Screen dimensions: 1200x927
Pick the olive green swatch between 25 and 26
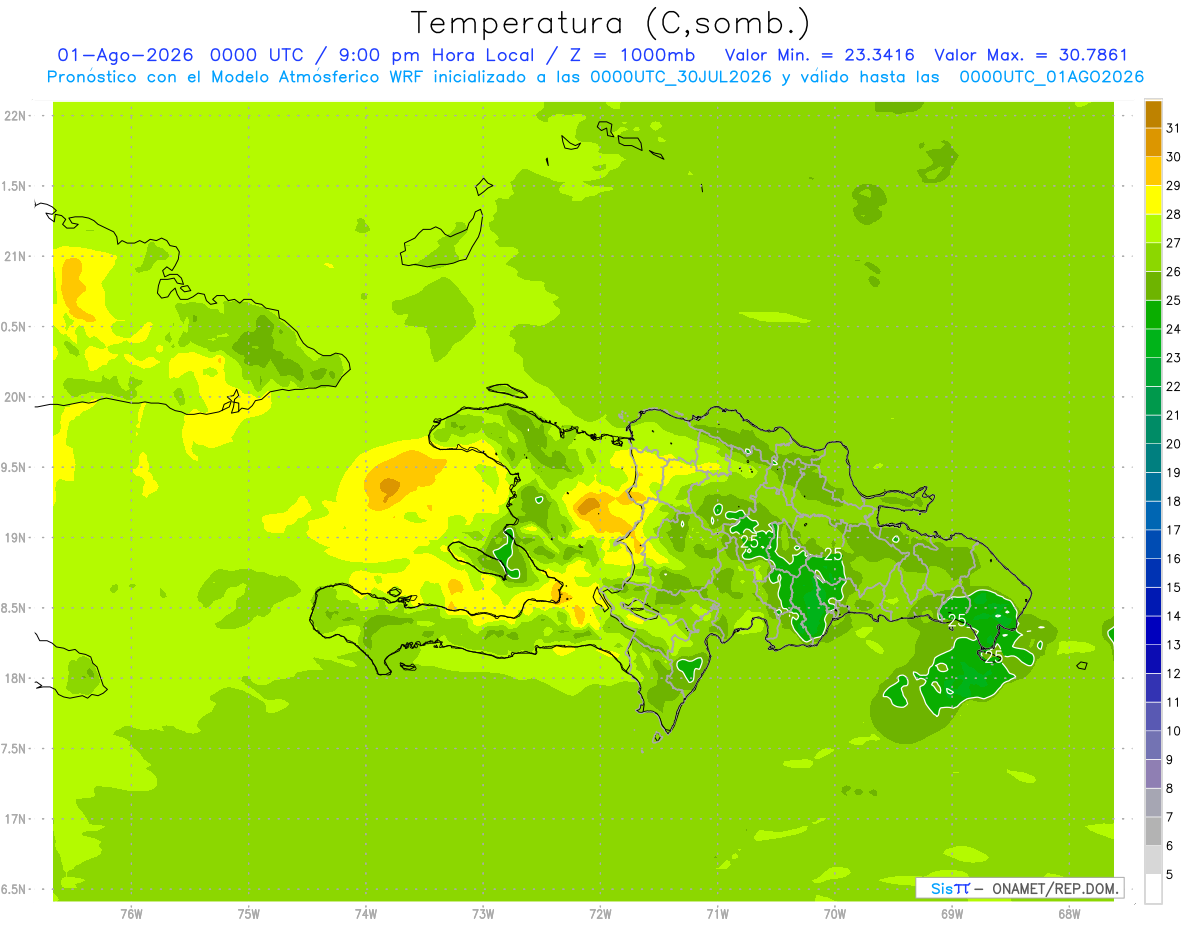click(x=1153, y=286)
